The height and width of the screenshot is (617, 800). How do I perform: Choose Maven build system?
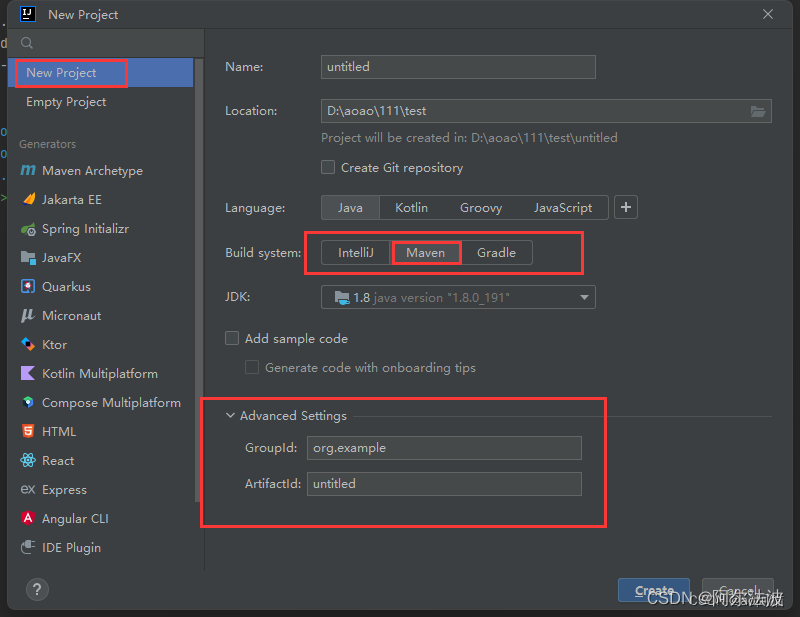point(426,253)
